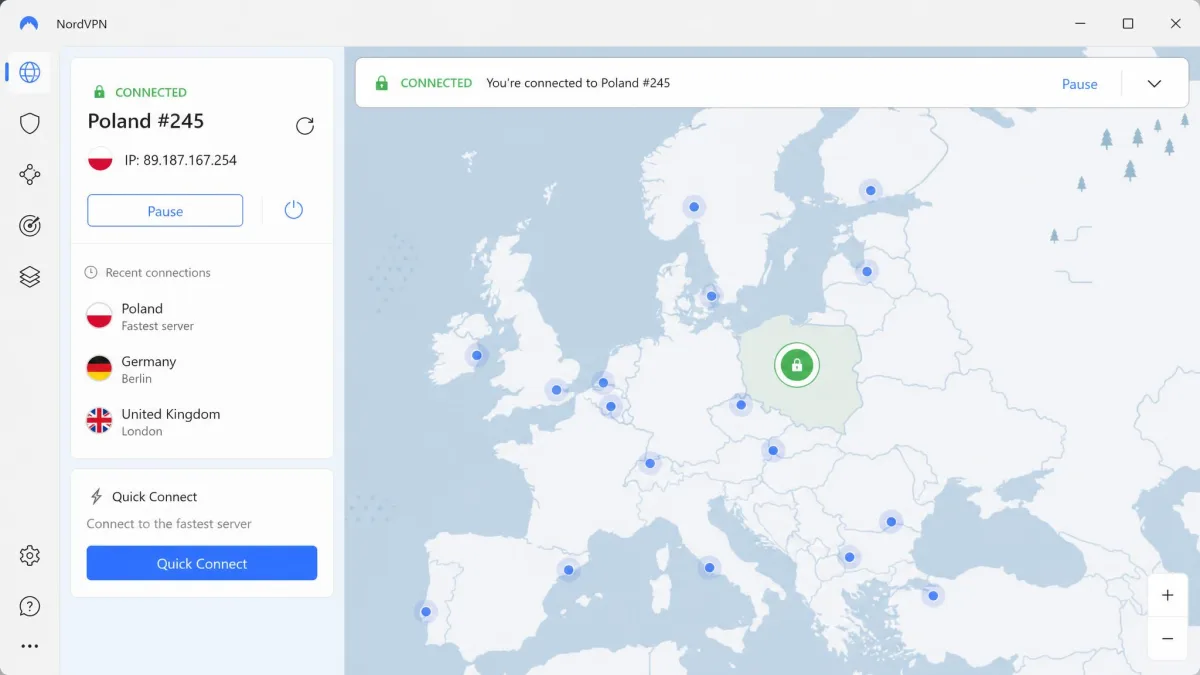
Task: Select the Italy server dot on map
Action: (709, 568)
